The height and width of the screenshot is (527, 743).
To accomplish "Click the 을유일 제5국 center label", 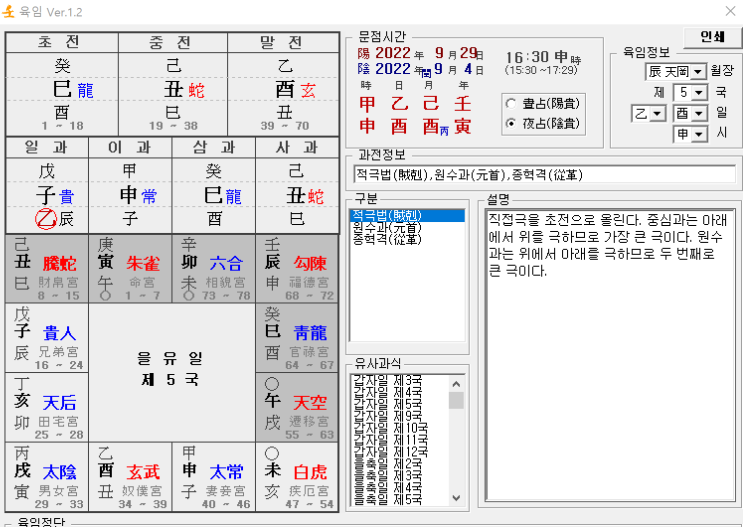I will [170, 368].
